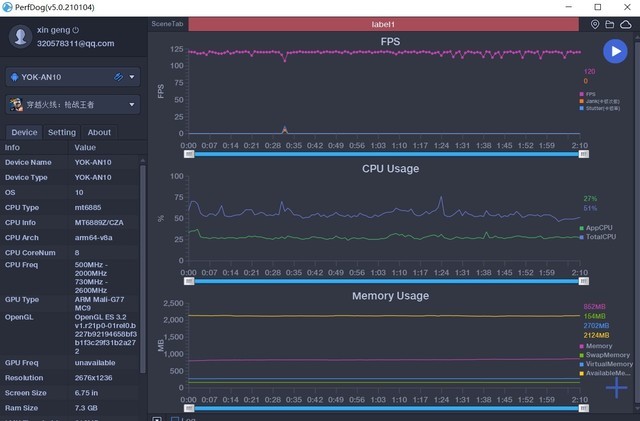This screenshot has height=421, width=640.
Task: Select the CPU Arch value arm64-v8a
Action: click(x=93, y=238)
